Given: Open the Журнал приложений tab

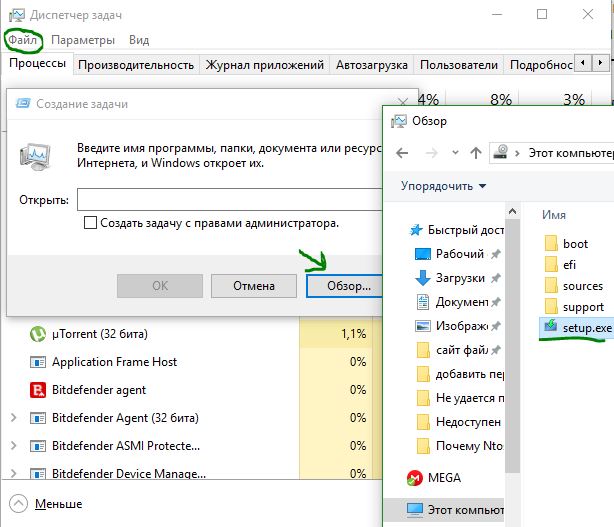Looking at the screenshot, I should point(265,65).
